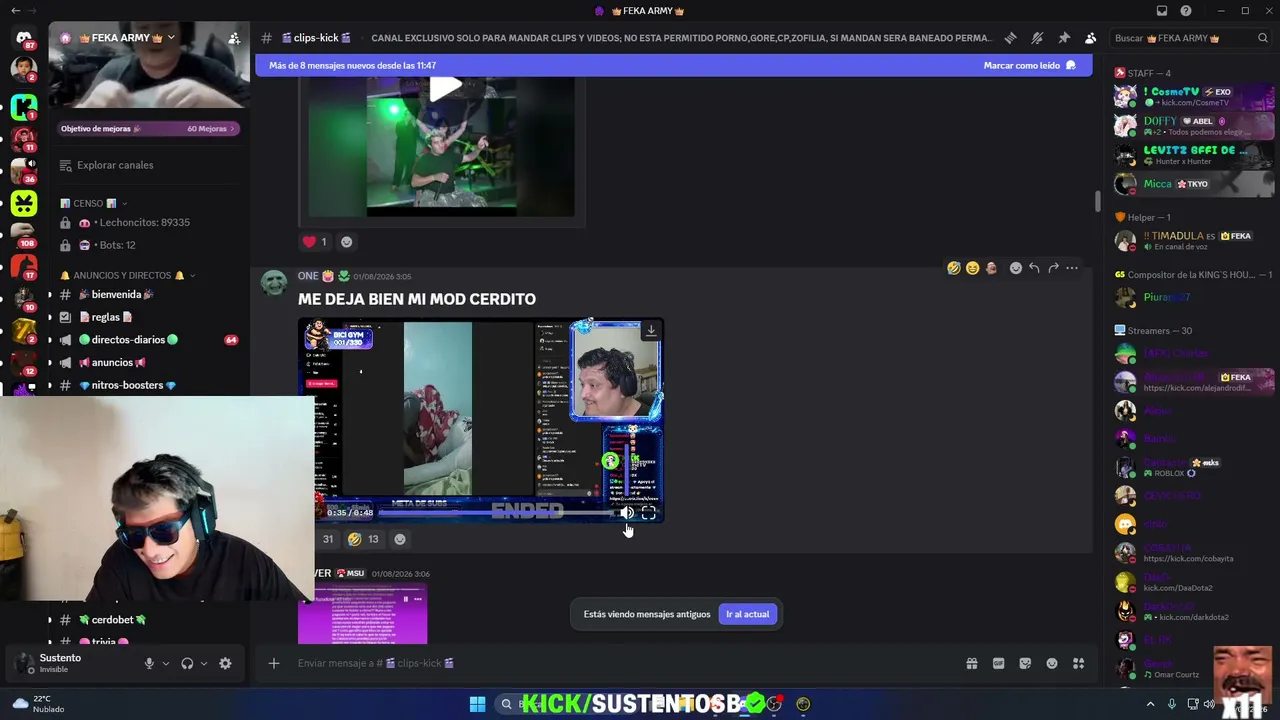Image resolution: width=1280 pixels, height=720 pixels.
Task: Click the invite people icon beside server name
Action: pos(234,38)
